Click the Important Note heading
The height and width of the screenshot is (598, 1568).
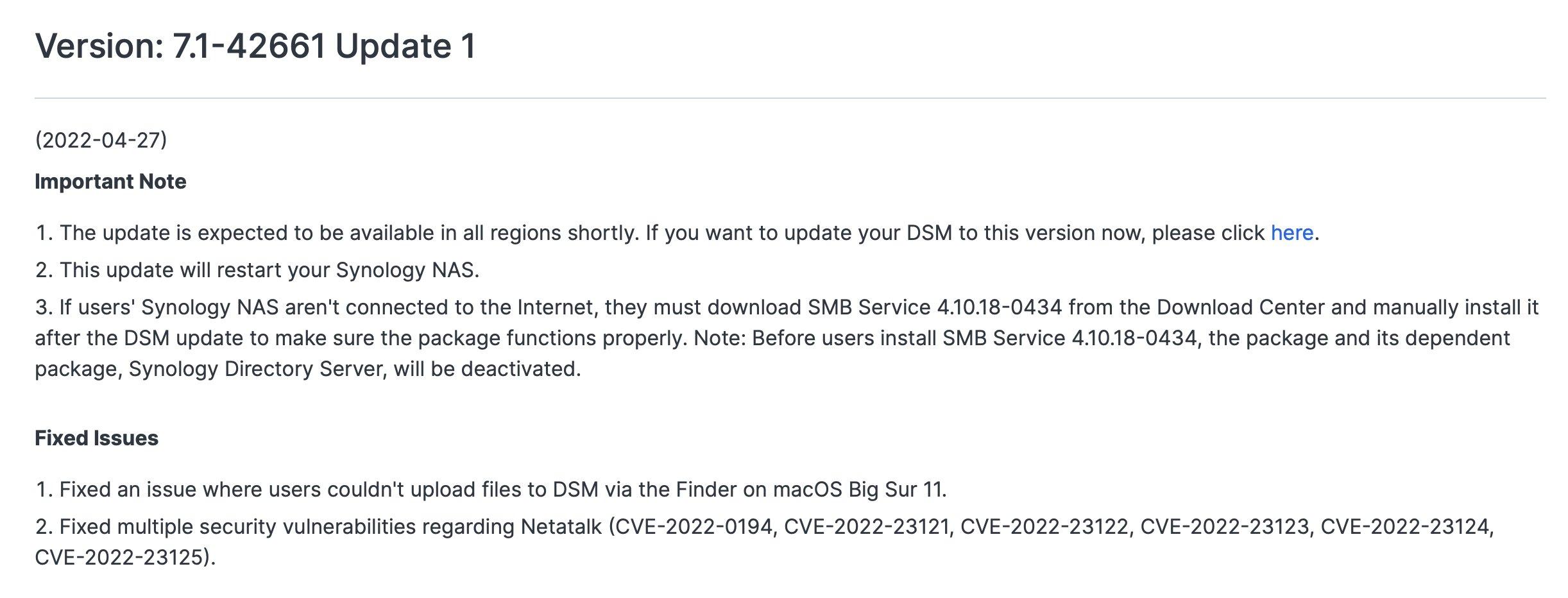pyautogui.click(x=110, y=182)
